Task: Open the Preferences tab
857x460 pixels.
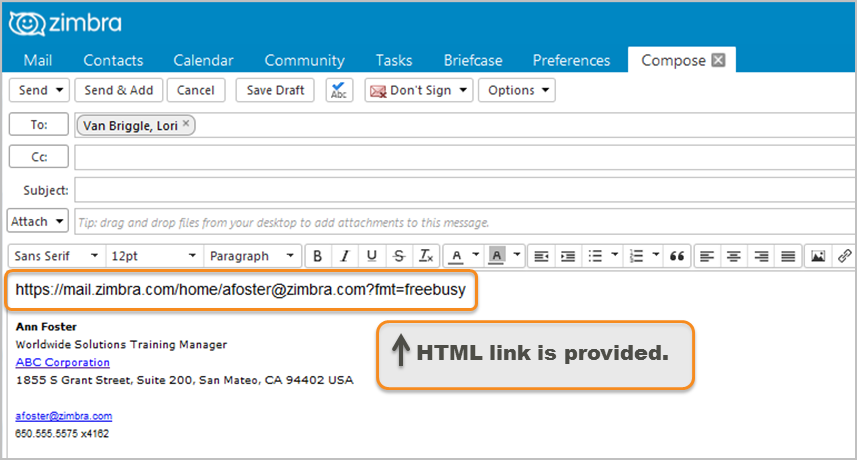Action: click(571, 60)
